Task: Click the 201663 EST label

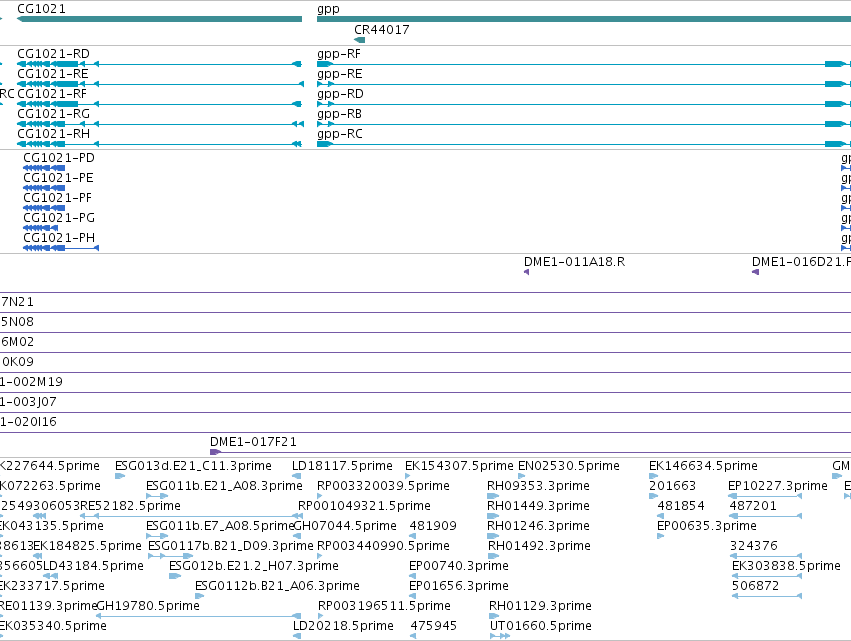Action: tap(672, 486)
